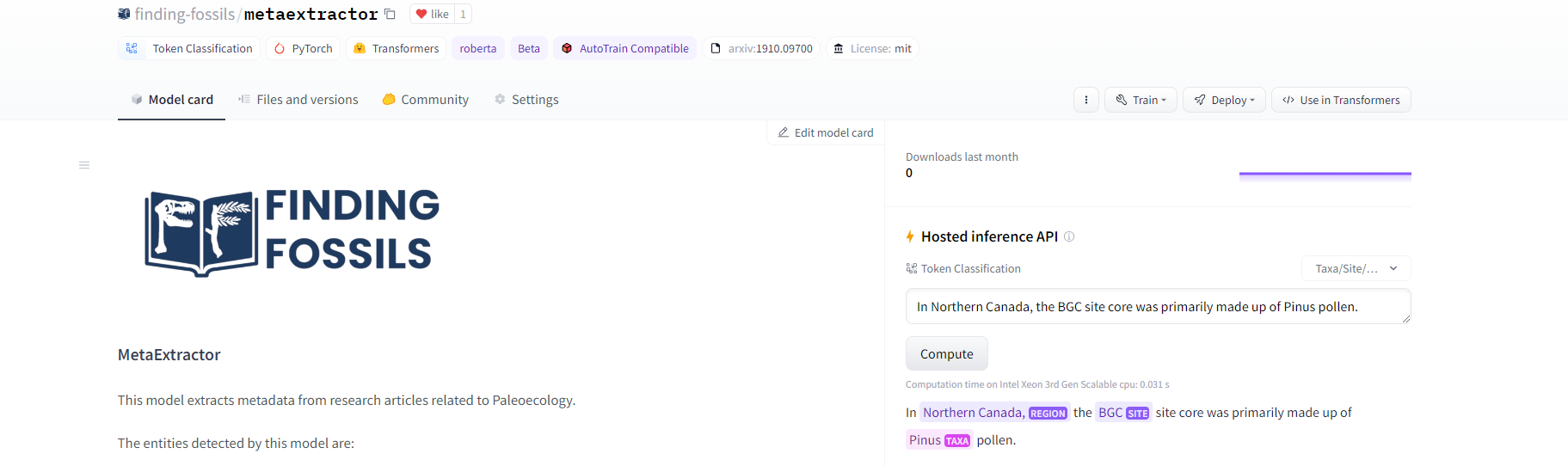Expand the Deploy dropdown
Screen dimensions: 1568x466
click(x=1224, y=100)
